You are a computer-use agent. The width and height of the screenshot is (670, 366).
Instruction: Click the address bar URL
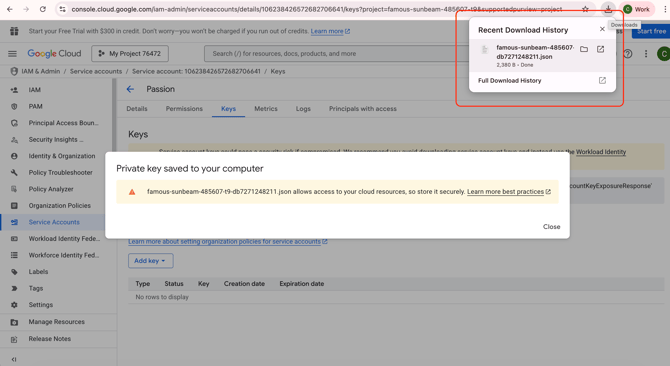[316, 9]
